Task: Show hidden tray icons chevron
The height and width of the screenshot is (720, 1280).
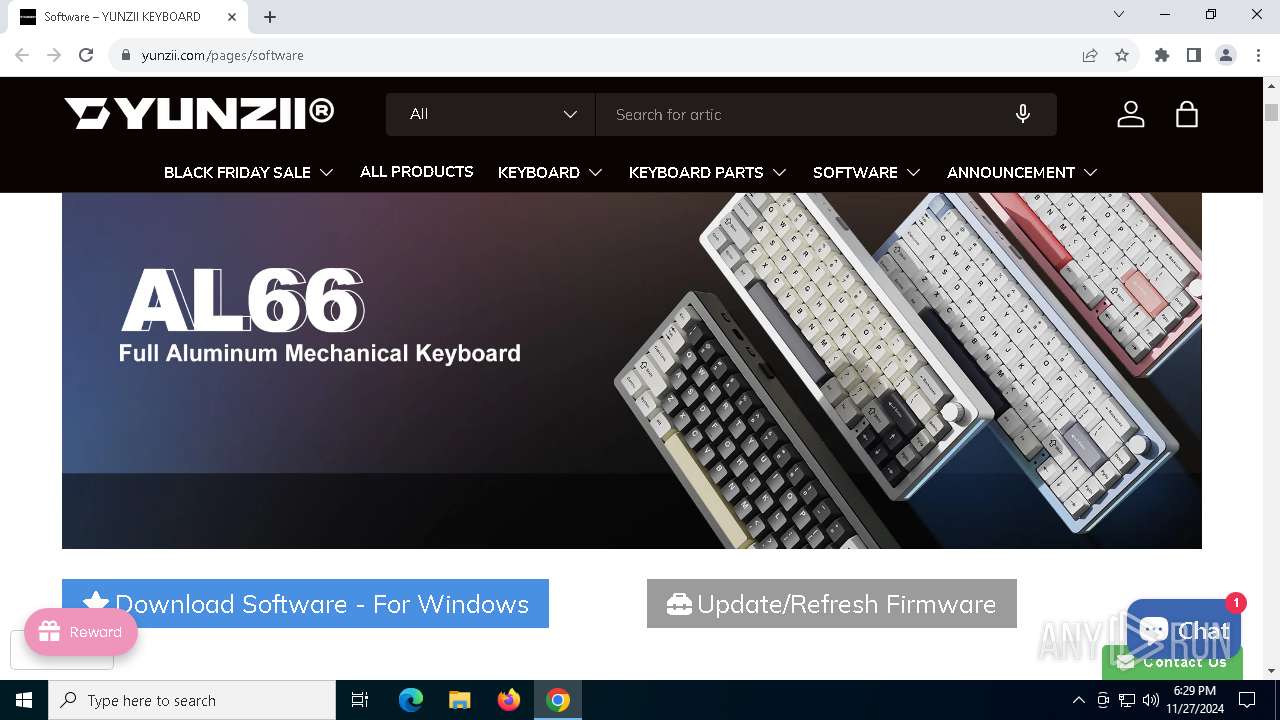Action: pos(1078,700)
